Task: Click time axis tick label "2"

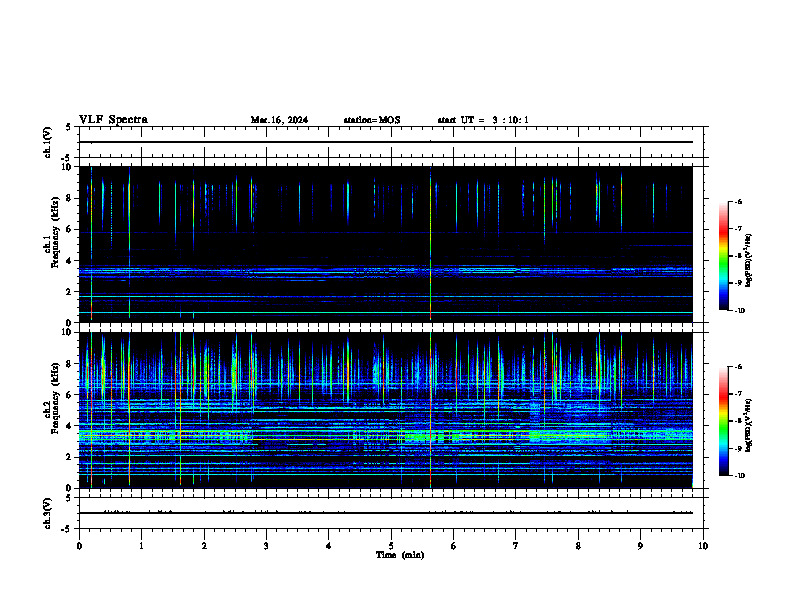Action: [204, 546]
